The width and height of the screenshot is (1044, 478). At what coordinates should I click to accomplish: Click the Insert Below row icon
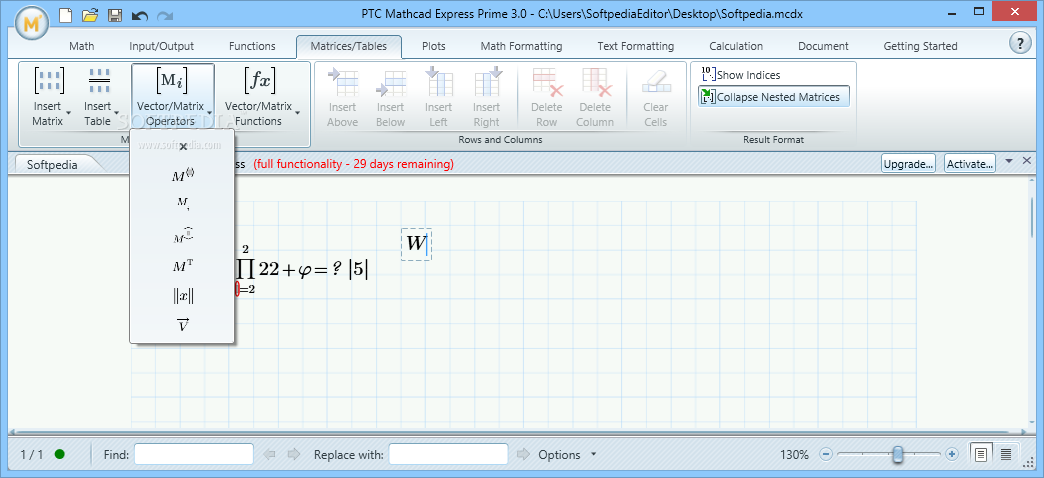(391, 82)
